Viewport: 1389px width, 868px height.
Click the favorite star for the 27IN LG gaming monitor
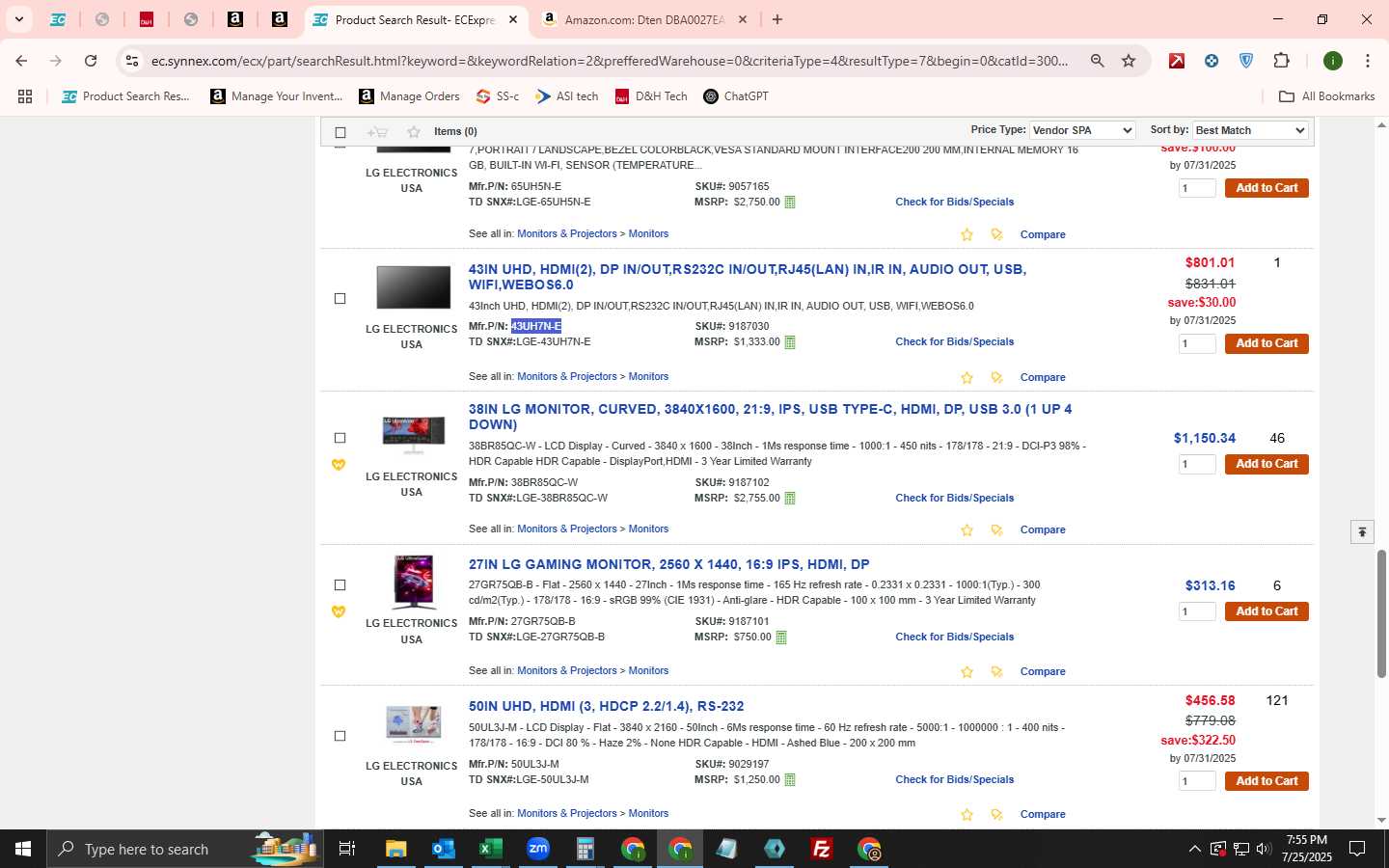click(x=967, y=671)
